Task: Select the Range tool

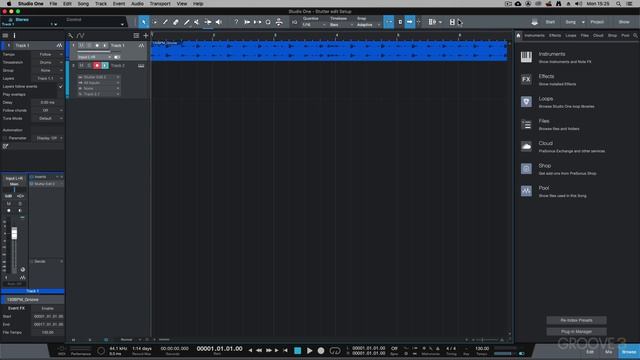Action: click(x=155, y=22)
